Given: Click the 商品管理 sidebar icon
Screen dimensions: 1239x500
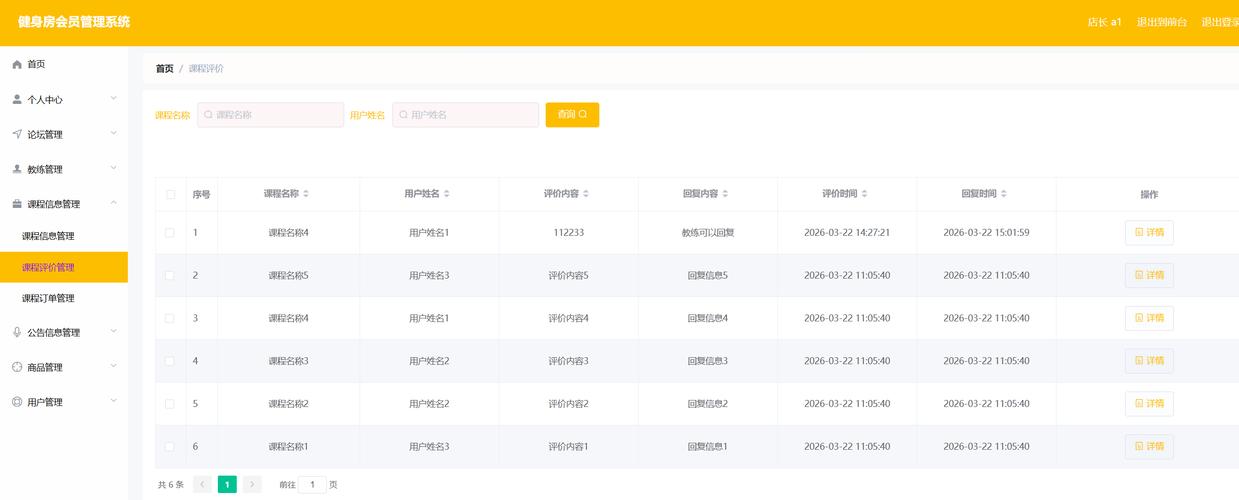Looking at the screenshot, I should (17, 367).
